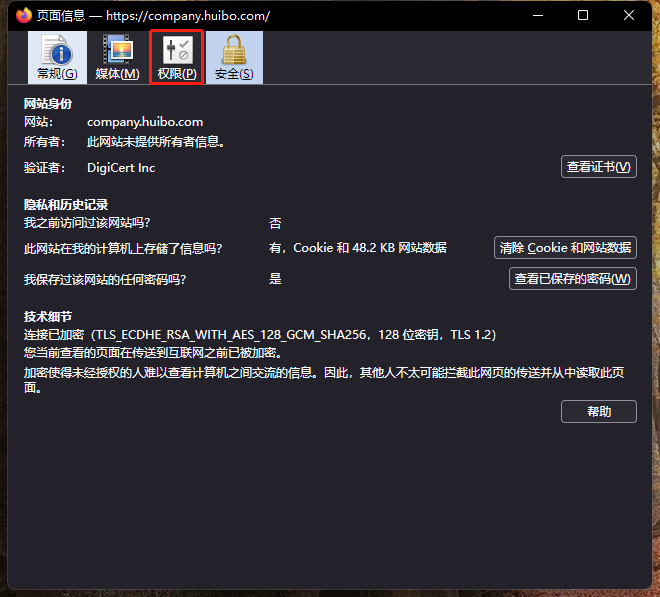This screenshot has height=597, width=660.
Task: Click 查看证书 to view the certificate
Action: [598, 167]
